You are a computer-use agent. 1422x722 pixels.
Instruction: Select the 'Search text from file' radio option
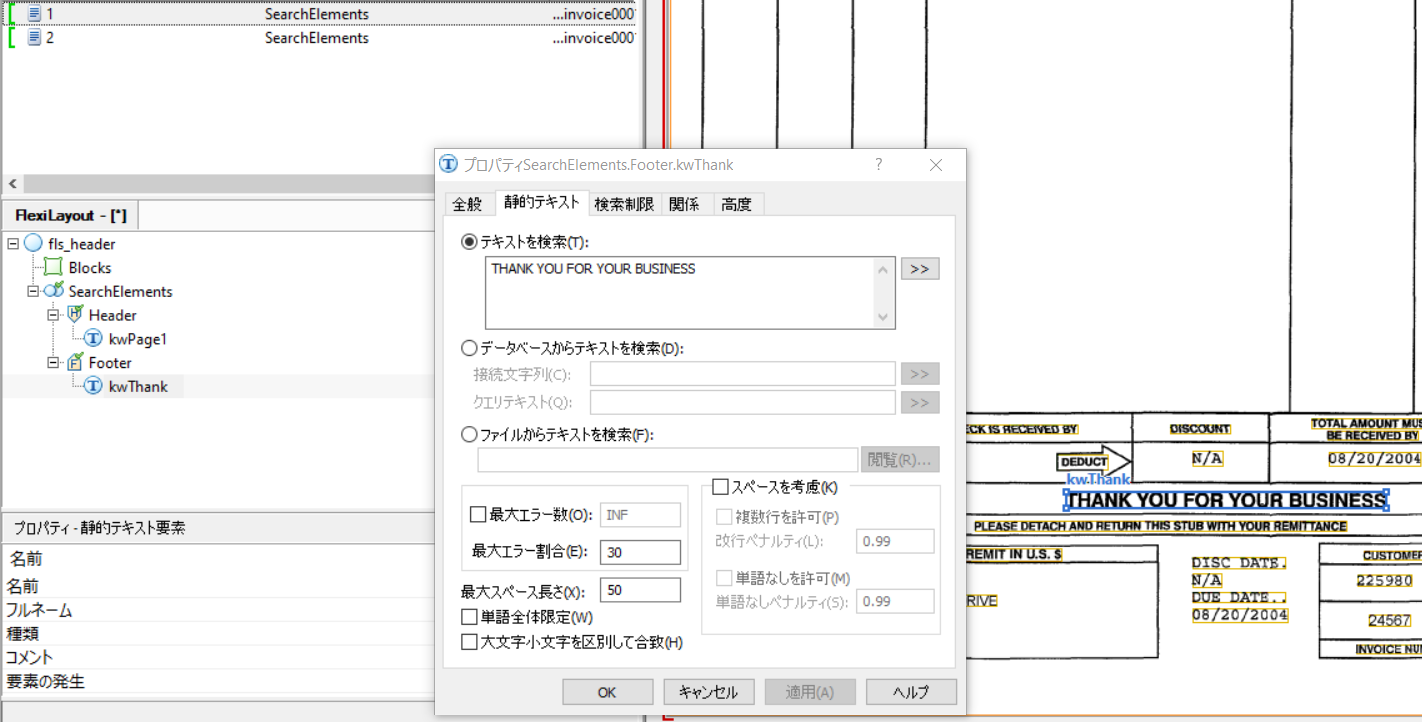point(468,435)
